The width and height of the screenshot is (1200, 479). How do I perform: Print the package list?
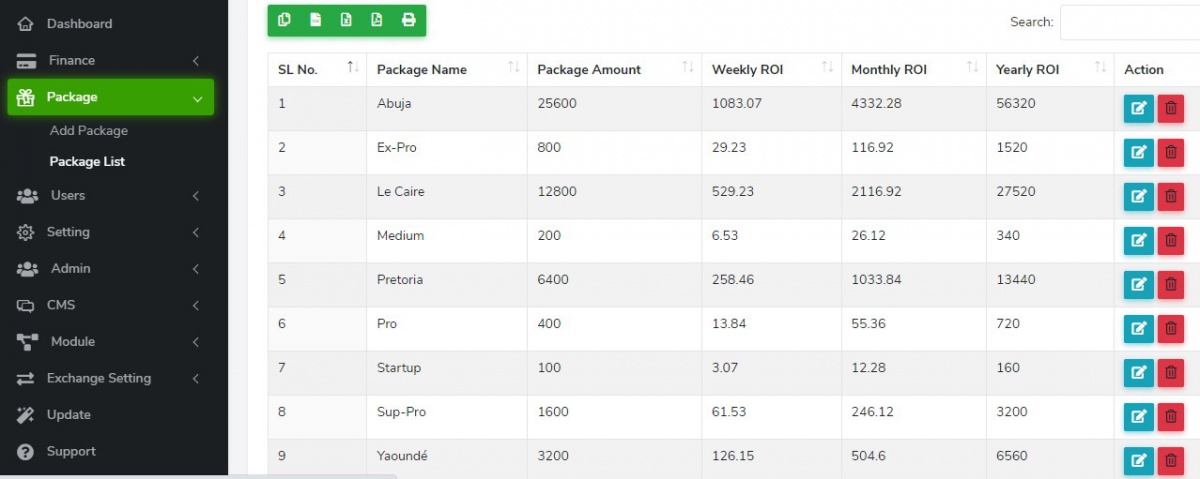click(x=408, y=20)
